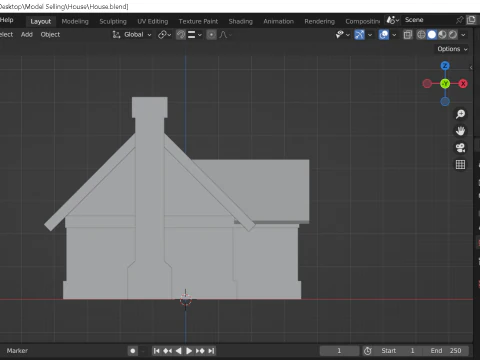The height and width of the screenshot is (360, 480).
Task: Switch to the UV Editing workspace
Action: pyautogui.click(x=153, y=21)
